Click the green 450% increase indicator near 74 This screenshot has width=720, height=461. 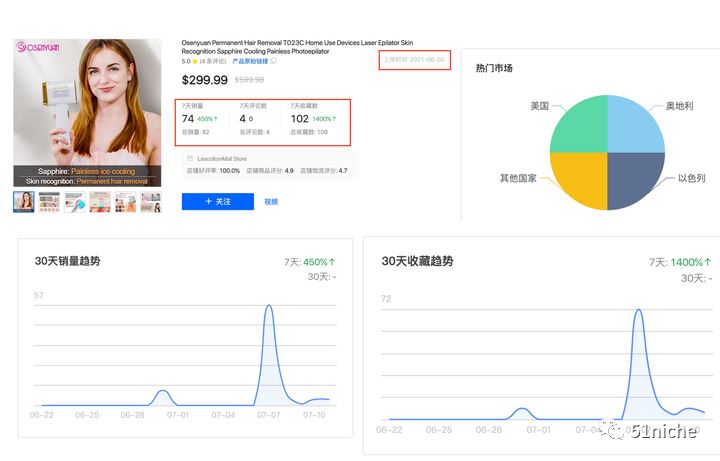click(x=208, y=119)
